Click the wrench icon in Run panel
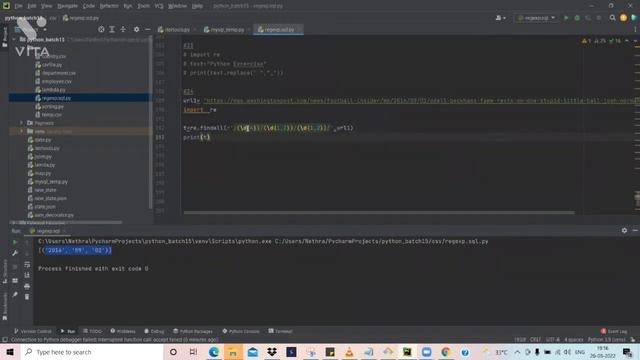640x360 pixels. (x=15, y=253)
